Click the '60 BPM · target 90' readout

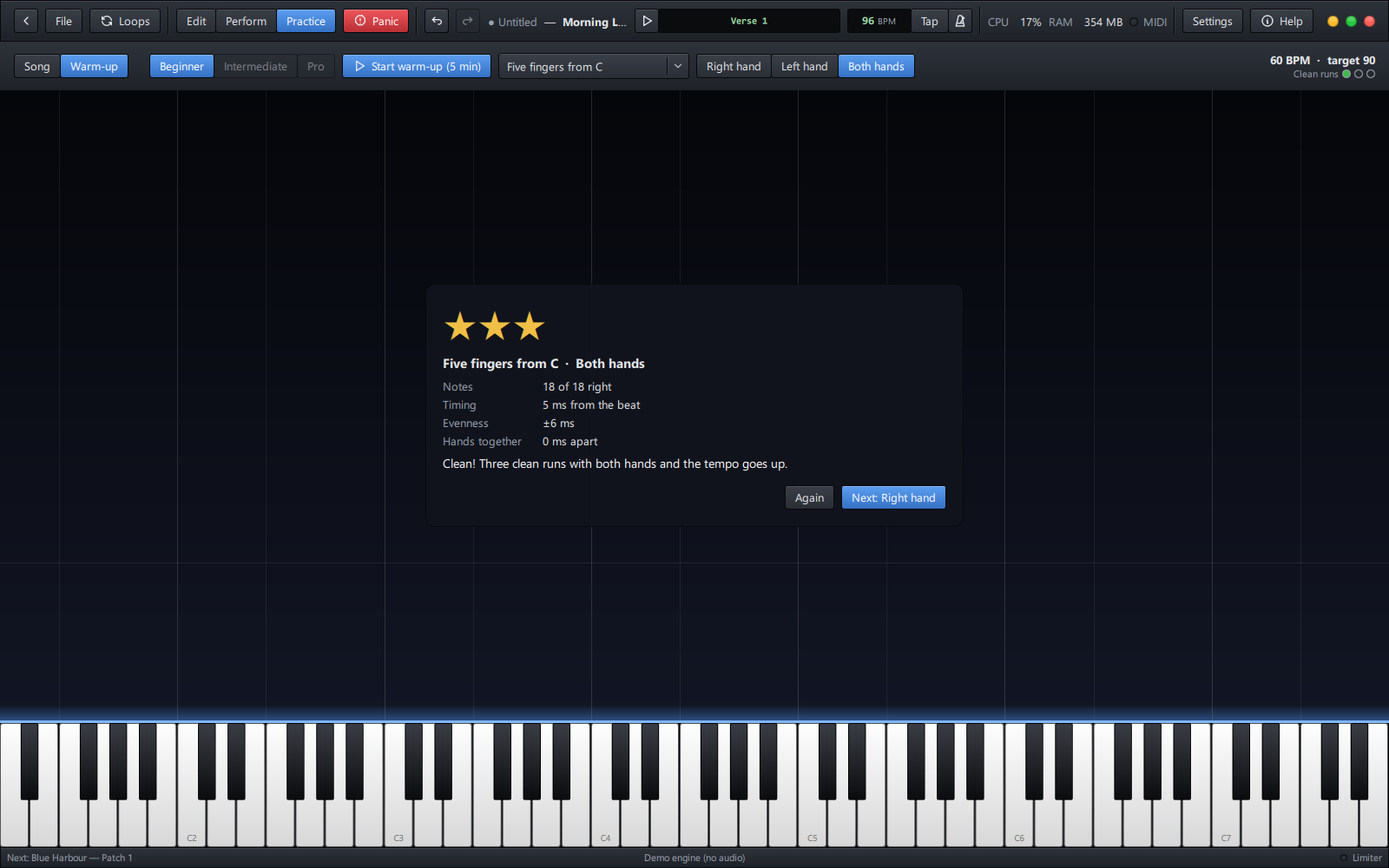click(x=1322, y=60)
